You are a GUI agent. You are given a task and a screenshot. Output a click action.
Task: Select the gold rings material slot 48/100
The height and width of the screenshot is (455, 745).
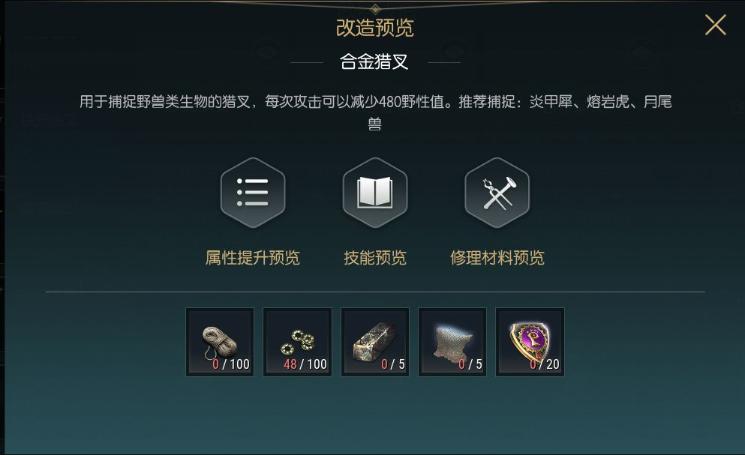coord(297,341)
